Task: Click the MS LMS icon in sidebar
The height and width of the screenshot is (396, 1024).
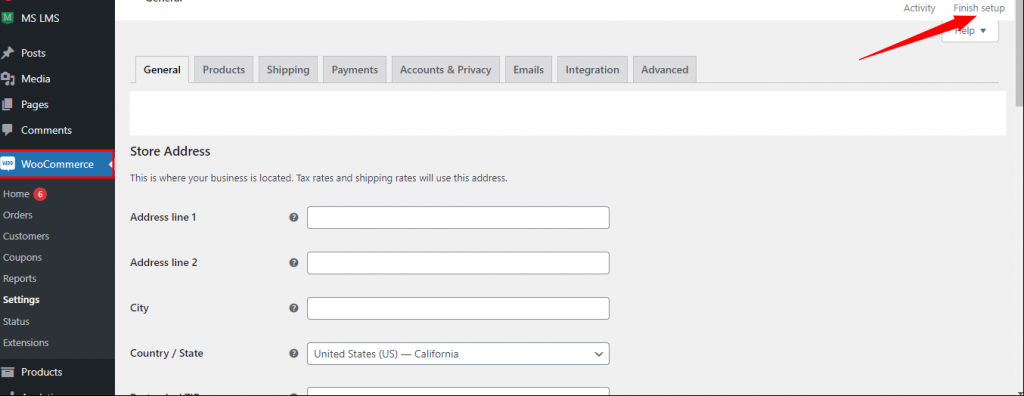Action: (7, 18)
